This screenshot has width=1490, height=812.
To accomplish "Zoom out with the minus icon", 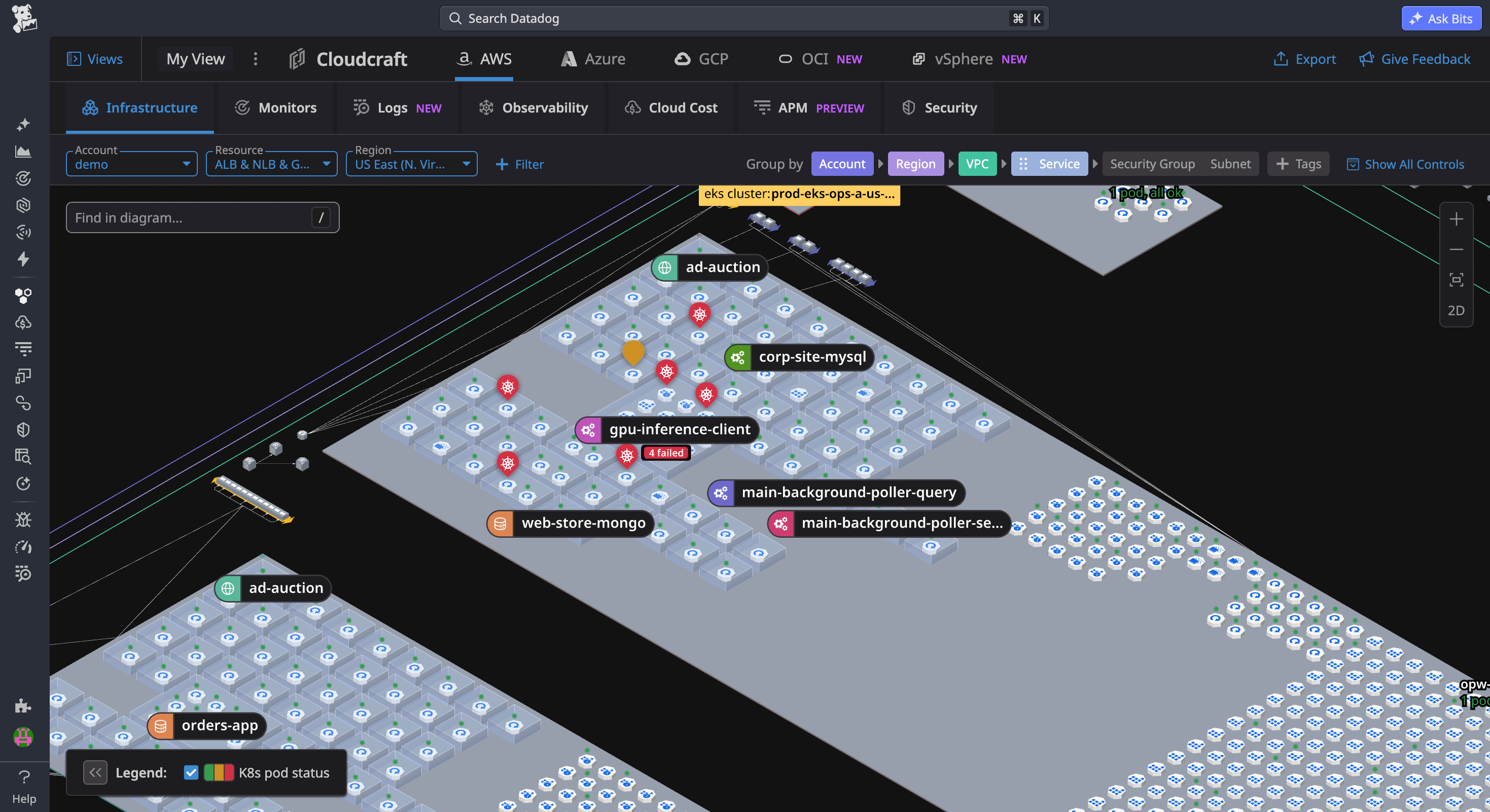I will pos(1456,249).
